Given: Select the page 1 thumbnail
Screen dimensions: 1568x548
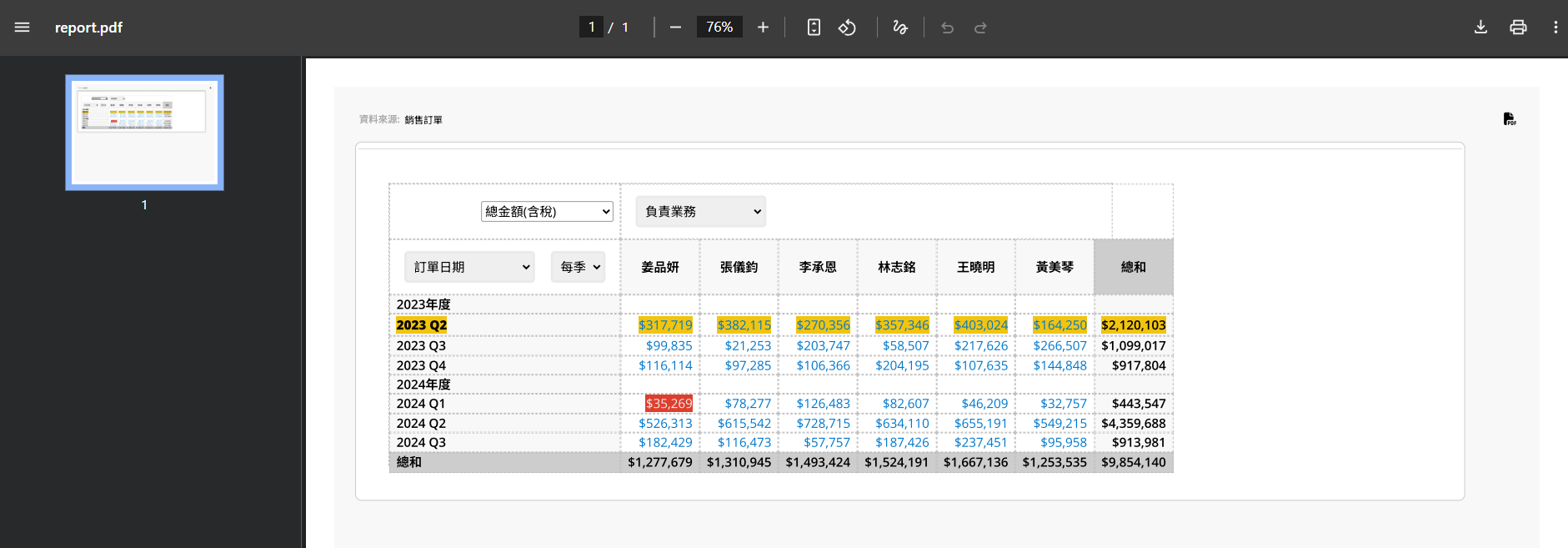Looking at the screenshot, I should click(x=144, y=133).
